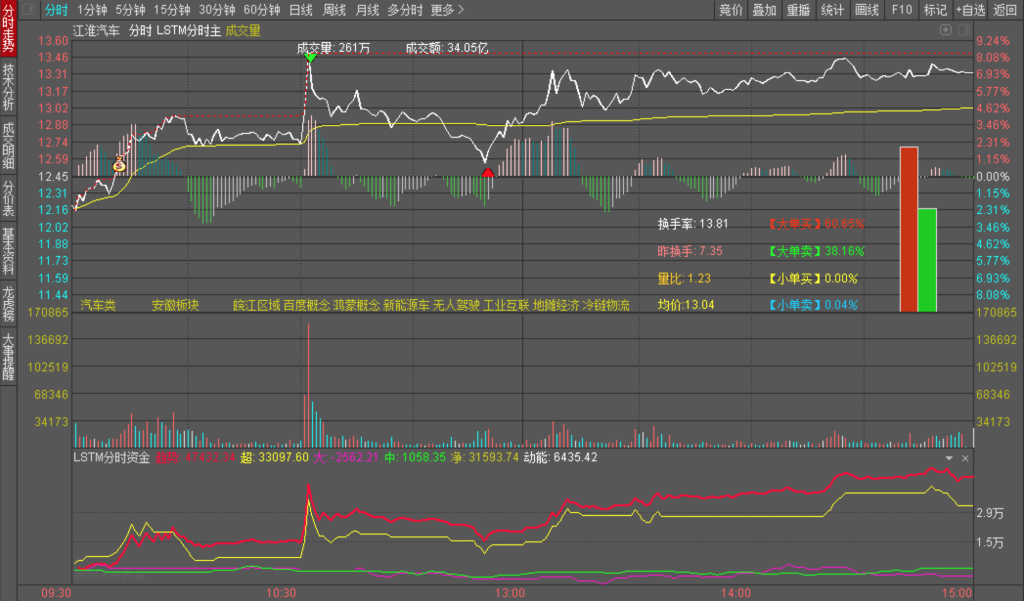1024x601 pixels.
Task: Open the 技术分析 side tab
Action: click(x=9, y=87)
